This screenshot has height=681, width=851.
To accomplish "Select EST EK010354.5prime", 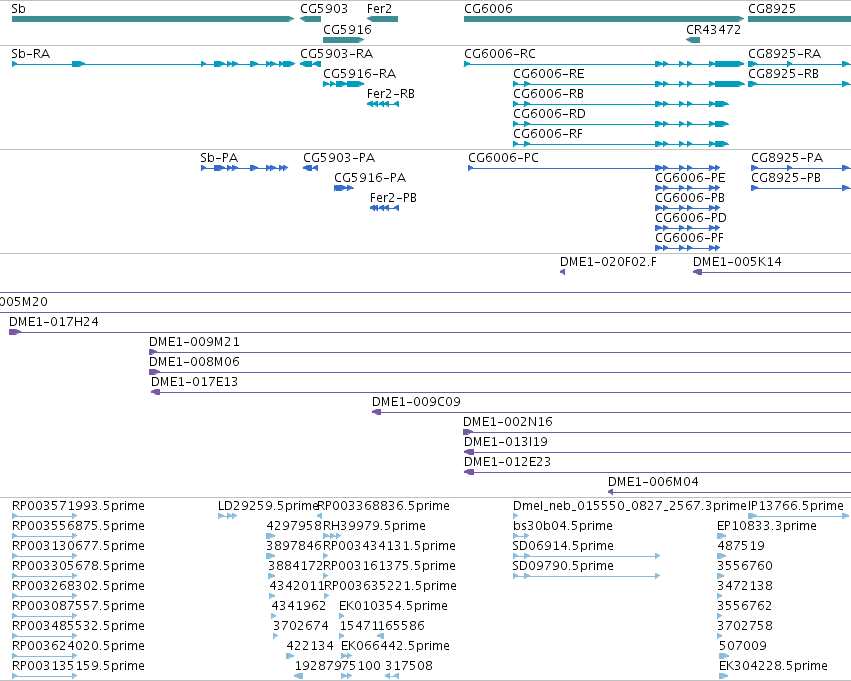I will (x=393, y=607).
